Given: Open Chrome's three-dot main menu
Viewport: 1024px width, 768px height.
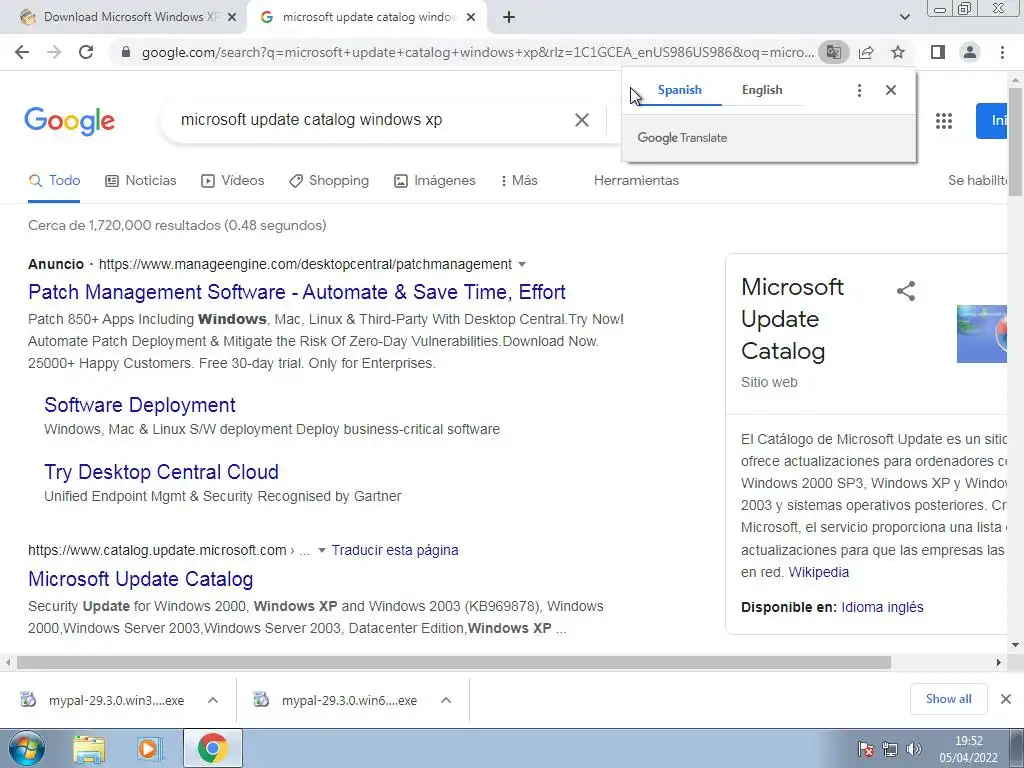Looking at the screenshot, I should [x=1002, y=52].
